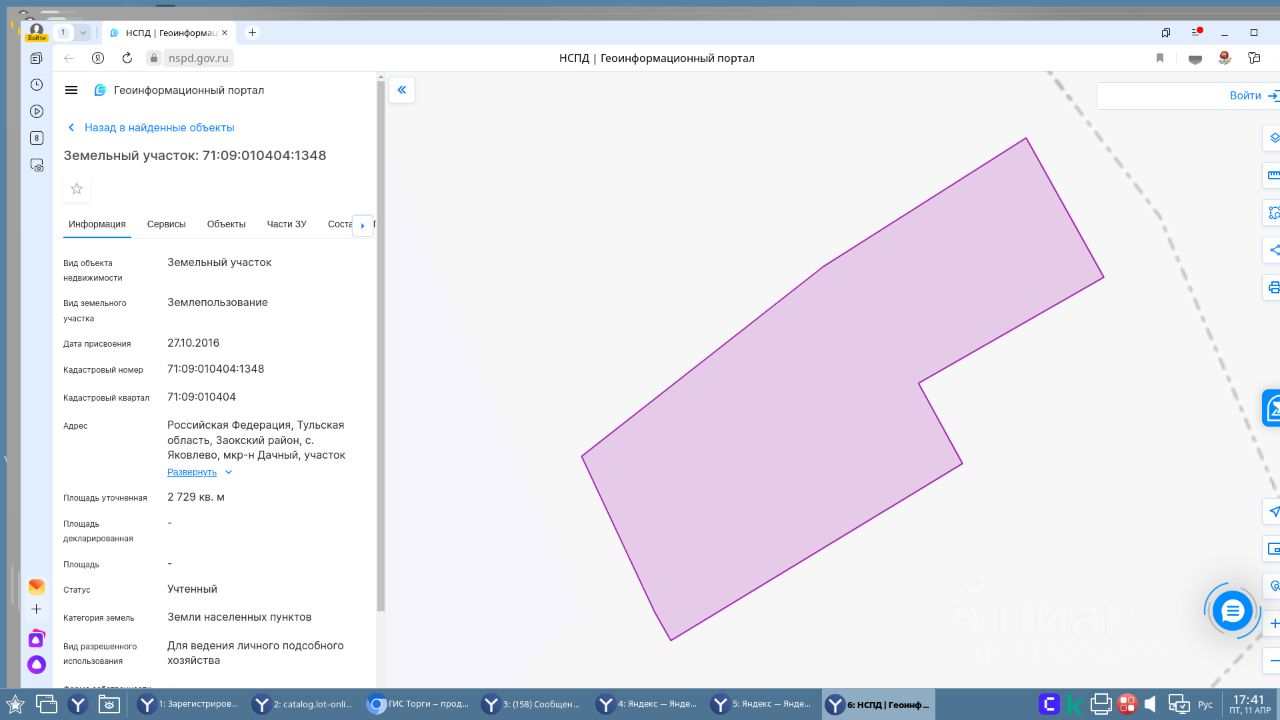Add land plot to favorites star
The width and height of the screenshot is (1280, 720).
coord(77,189)
